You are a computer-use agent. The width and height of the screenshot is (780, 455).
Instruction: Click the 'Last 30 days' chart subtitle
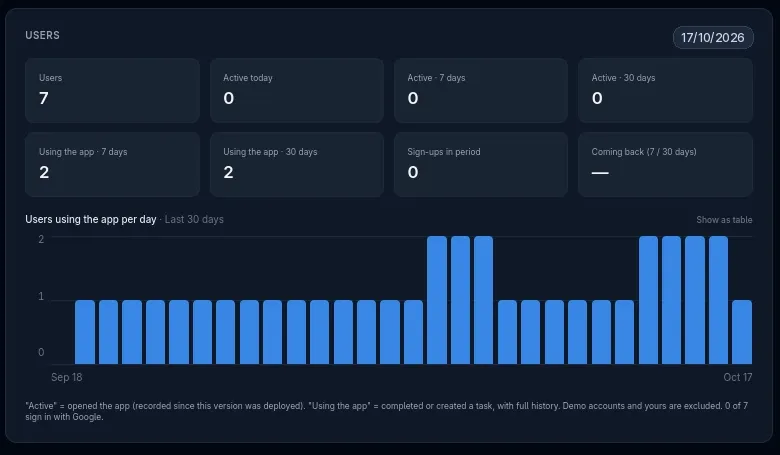[194, 219]
